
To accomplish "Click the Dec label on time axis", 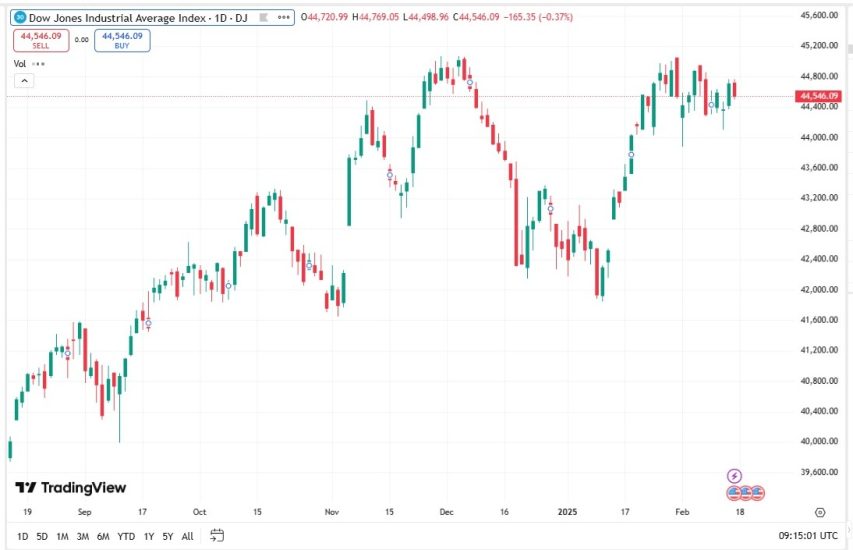I will [446, 512].
